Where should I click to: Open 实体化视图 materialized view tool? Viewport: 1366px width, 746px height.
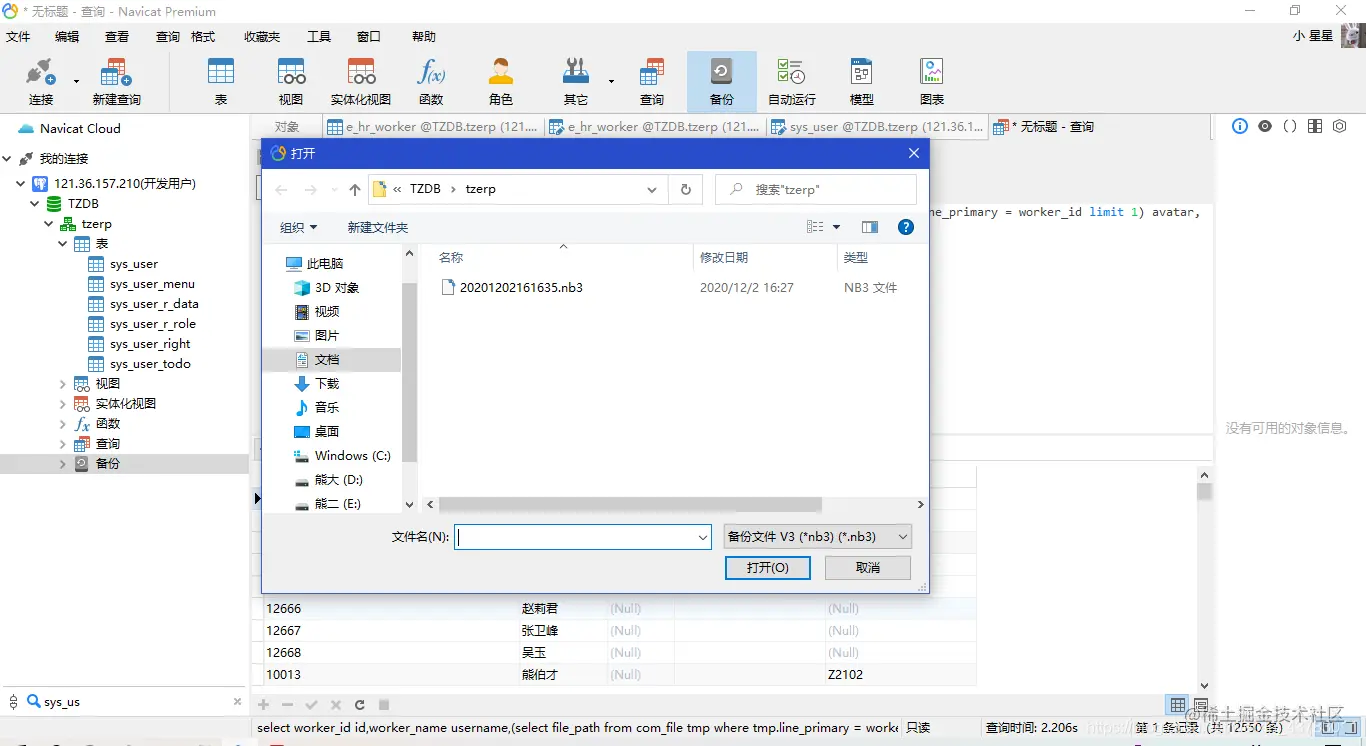click(361, 82)
